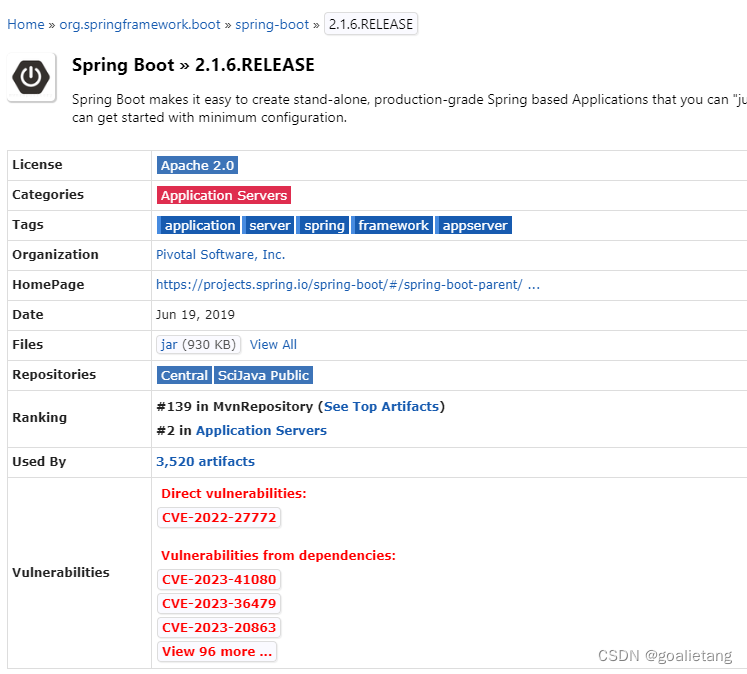
Task: Click the Organization row label
Action: [55, 255]
